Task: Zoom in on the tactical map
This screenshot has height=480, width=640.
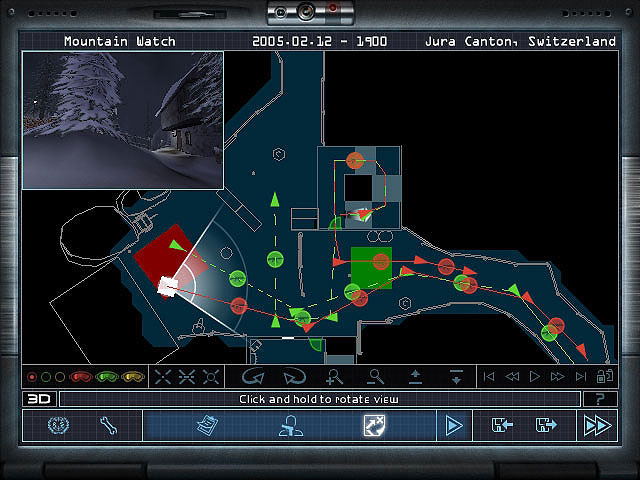Action: click(334, 377)
